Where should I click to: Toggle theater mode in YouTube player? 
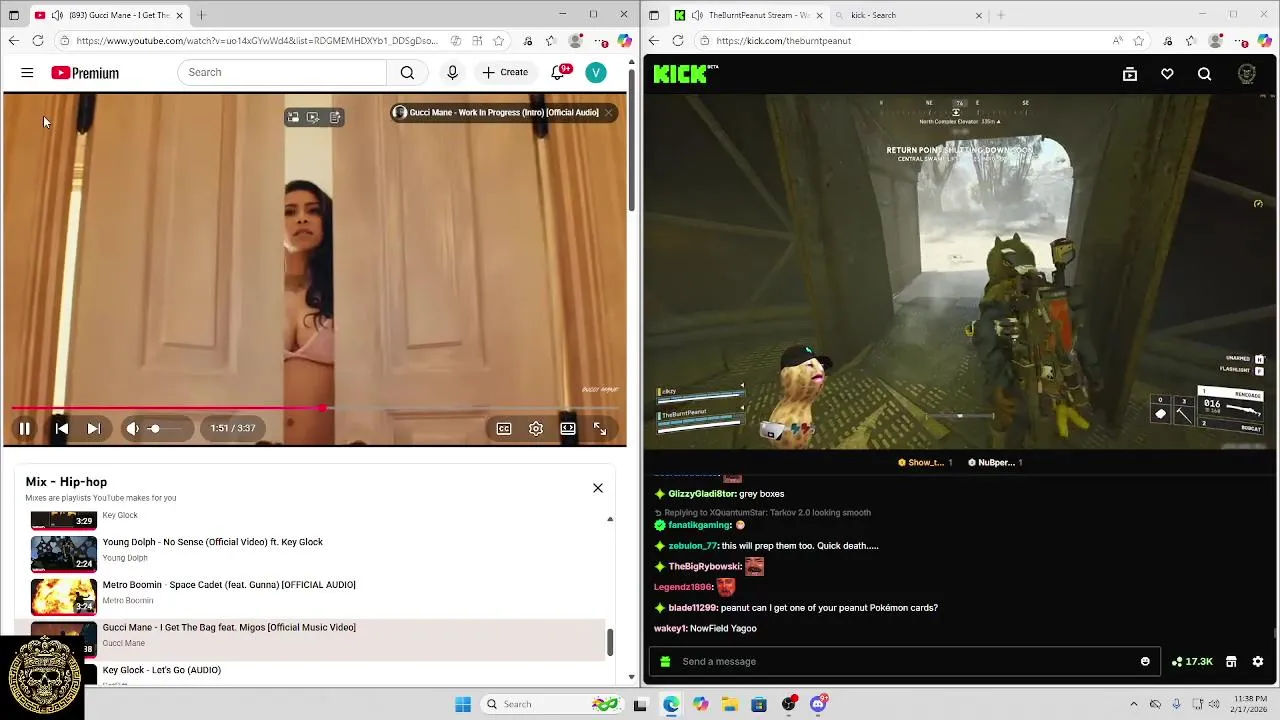coord(568,428)
